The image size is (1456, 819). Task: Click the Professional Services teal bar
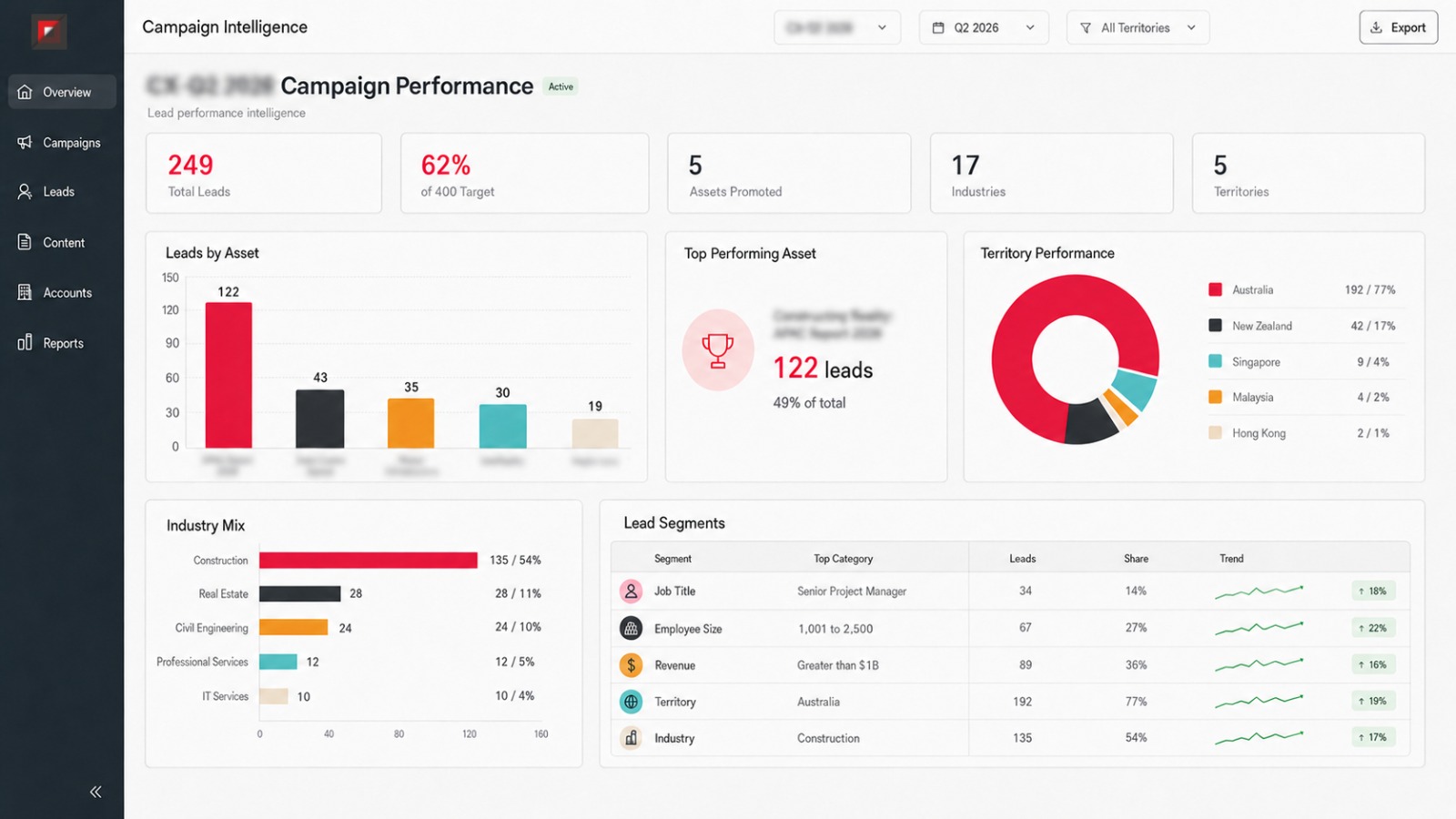click(278, 662)
